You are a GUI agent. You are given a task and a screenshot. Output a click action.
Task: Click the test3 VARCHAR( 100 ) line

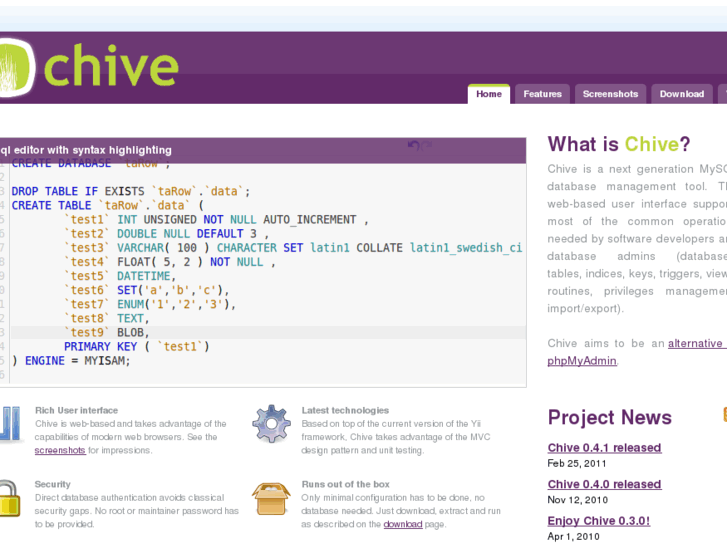coord(293,248)
